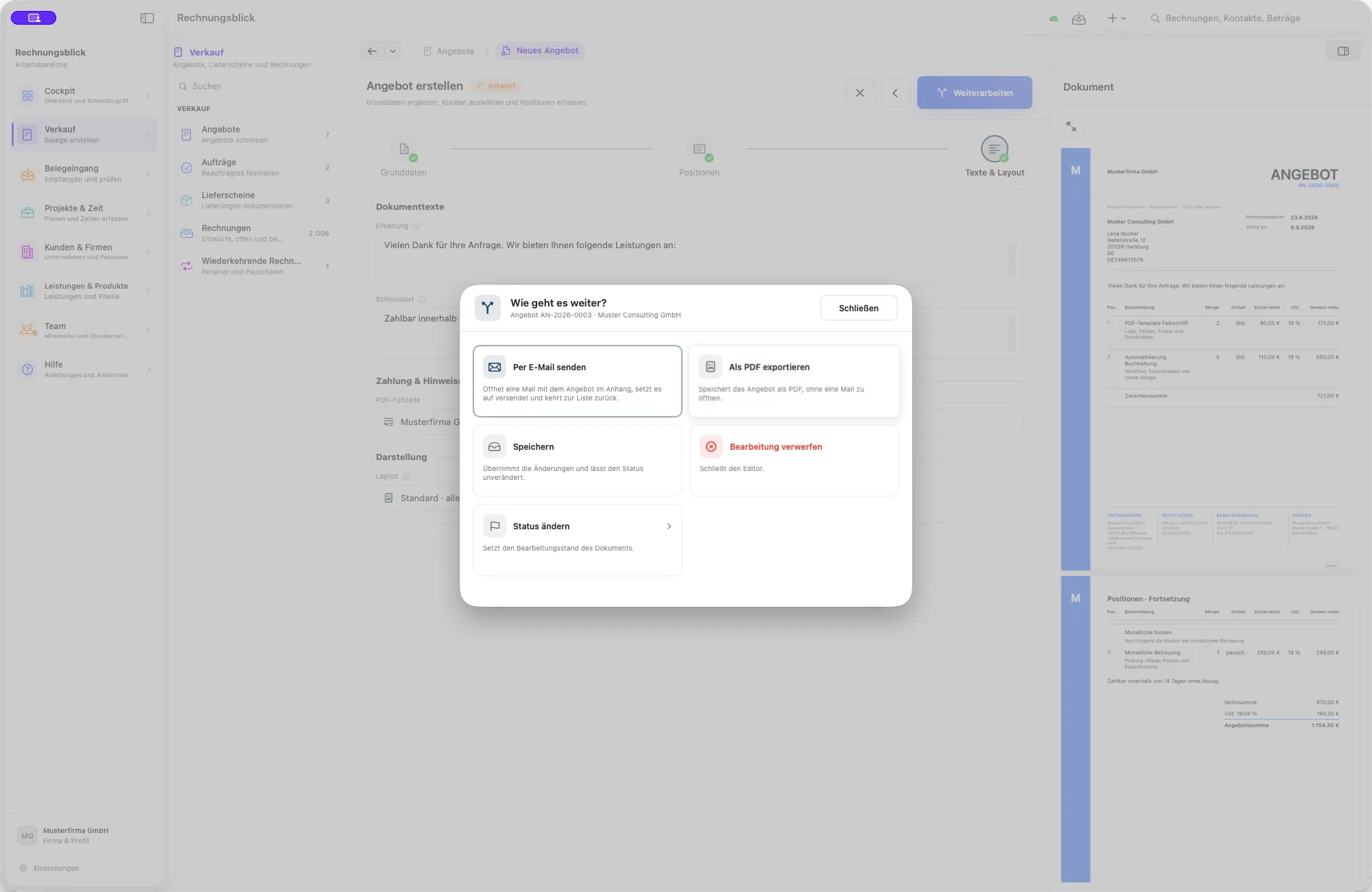This screenshot has height=892, width=1372.
Task: Click the green cloud sync status icon
Action: pyautogui.click(x=1054, y=19)
